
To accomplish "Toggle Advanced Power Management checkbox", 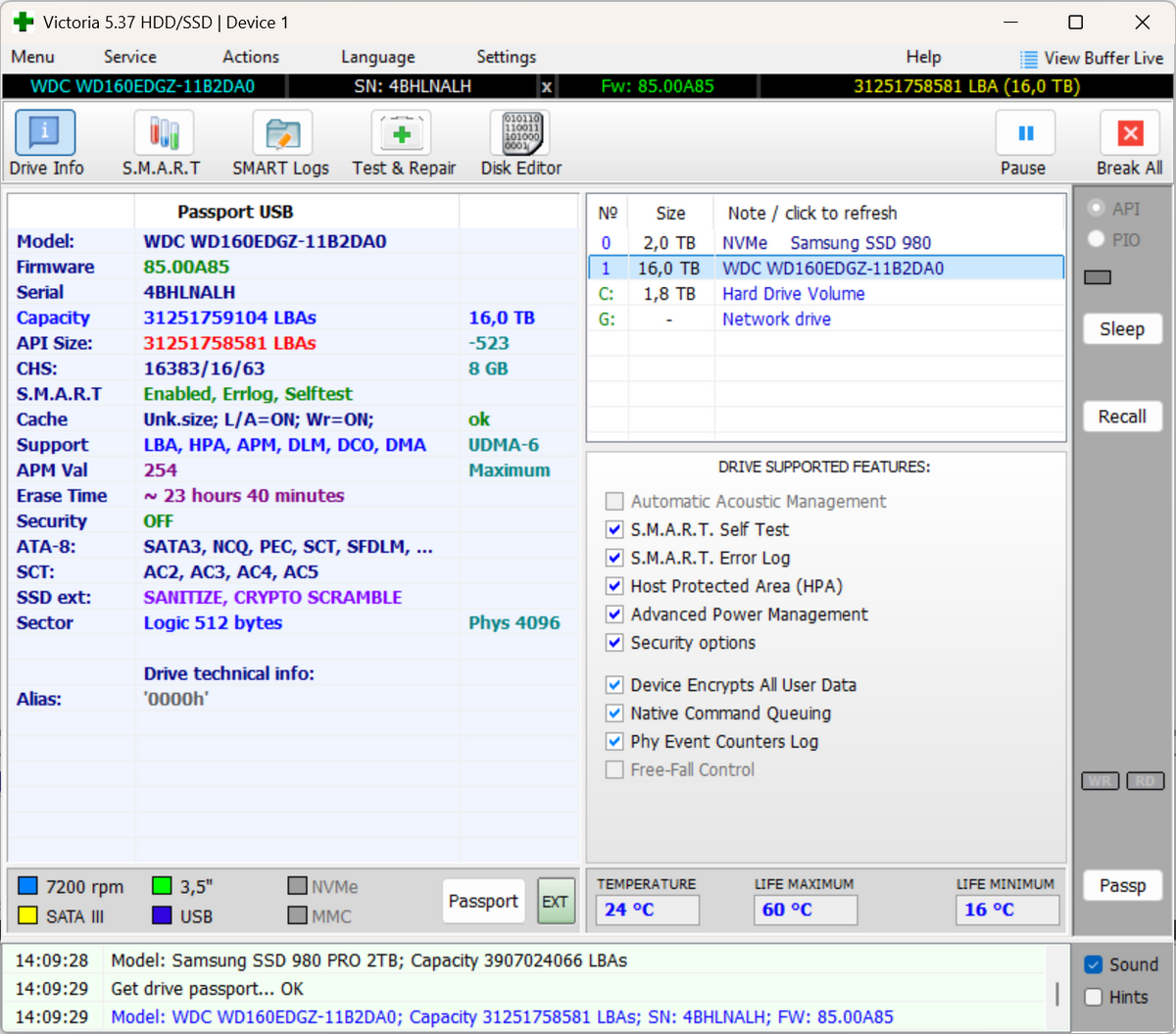I will pyautogui.click(x=614, y=615).
